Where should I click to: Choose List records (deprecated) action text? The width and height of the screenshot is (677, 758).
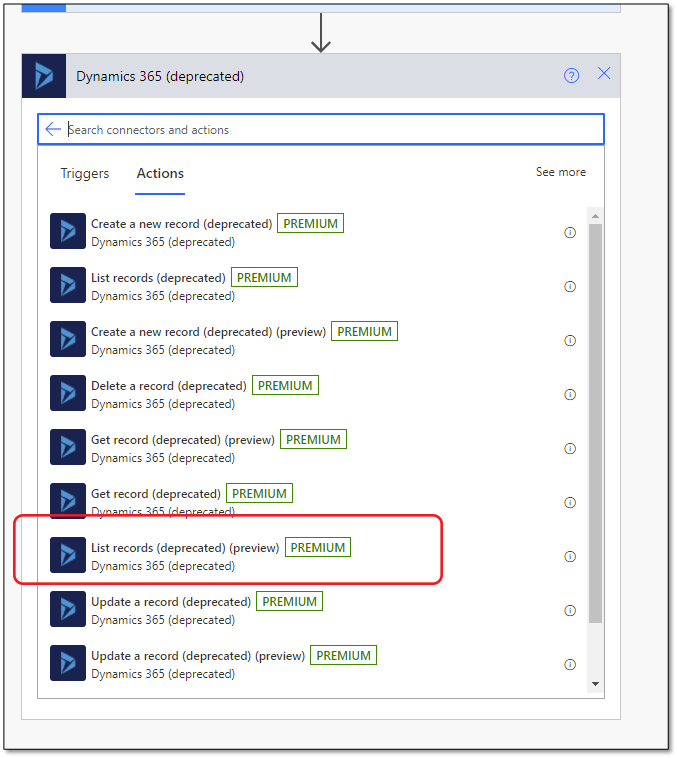pyautogui.click(x=159, y=278)
